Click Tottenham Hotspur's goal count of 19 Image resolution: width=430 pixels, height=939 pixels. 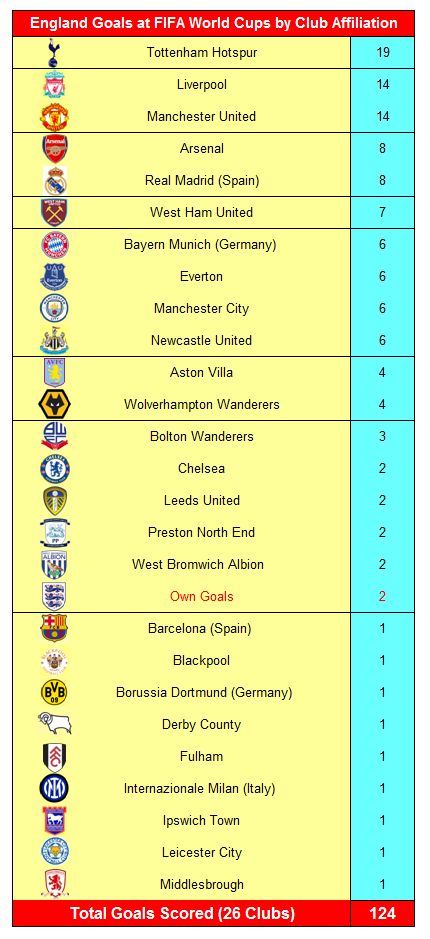(x=383, y=53)
